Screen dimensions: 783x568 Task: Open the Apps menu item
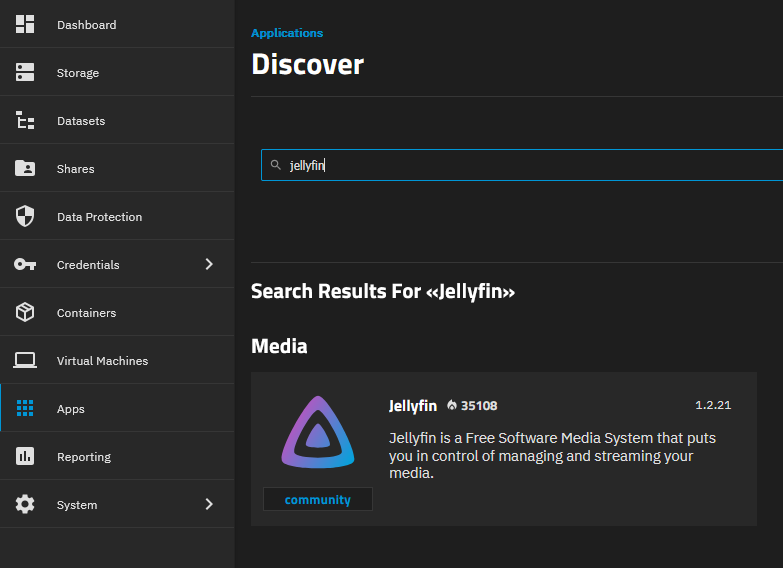pos(71,409)
